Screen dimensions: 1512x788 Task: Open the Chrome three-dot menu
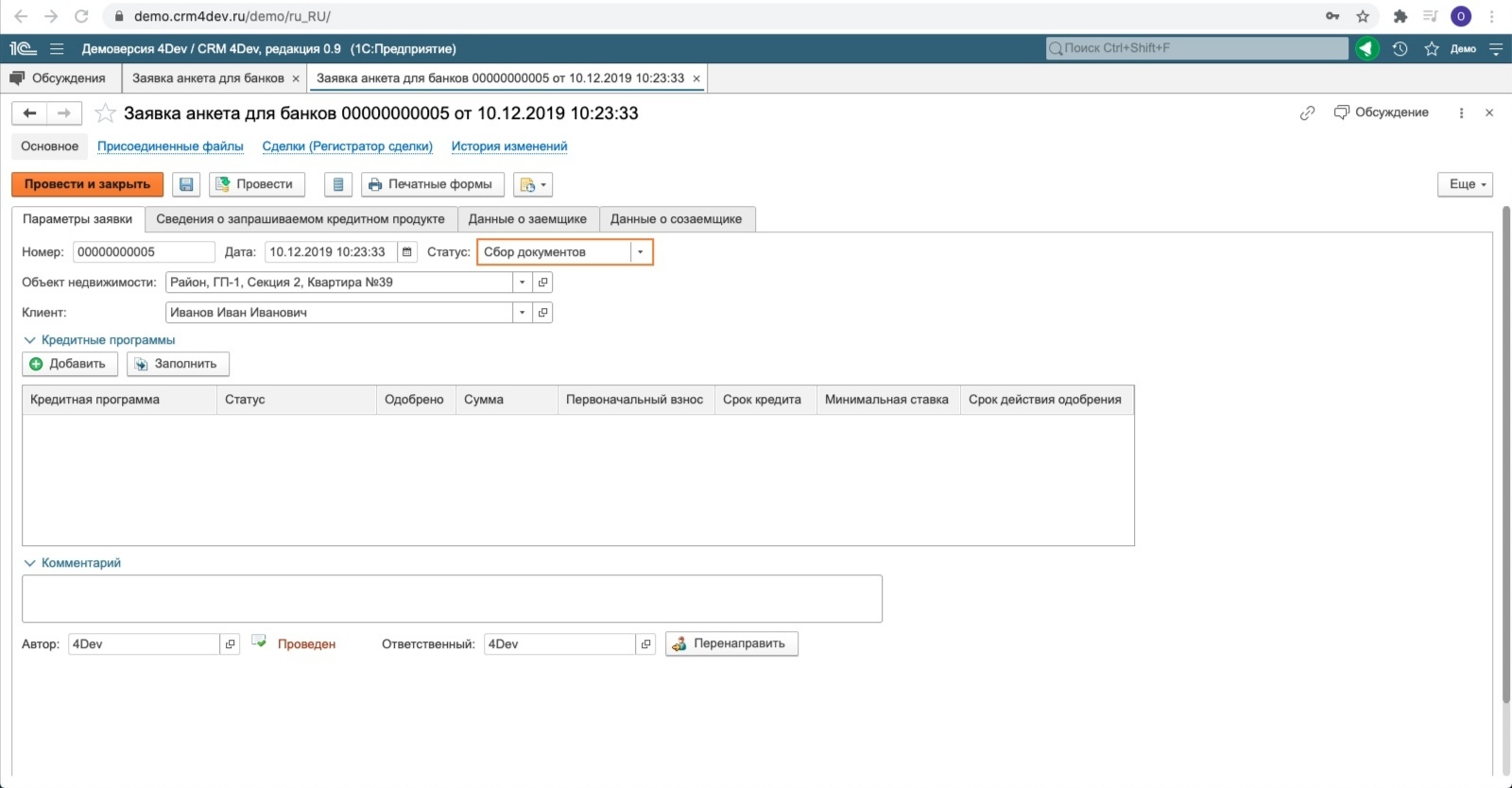(1493, 16)
